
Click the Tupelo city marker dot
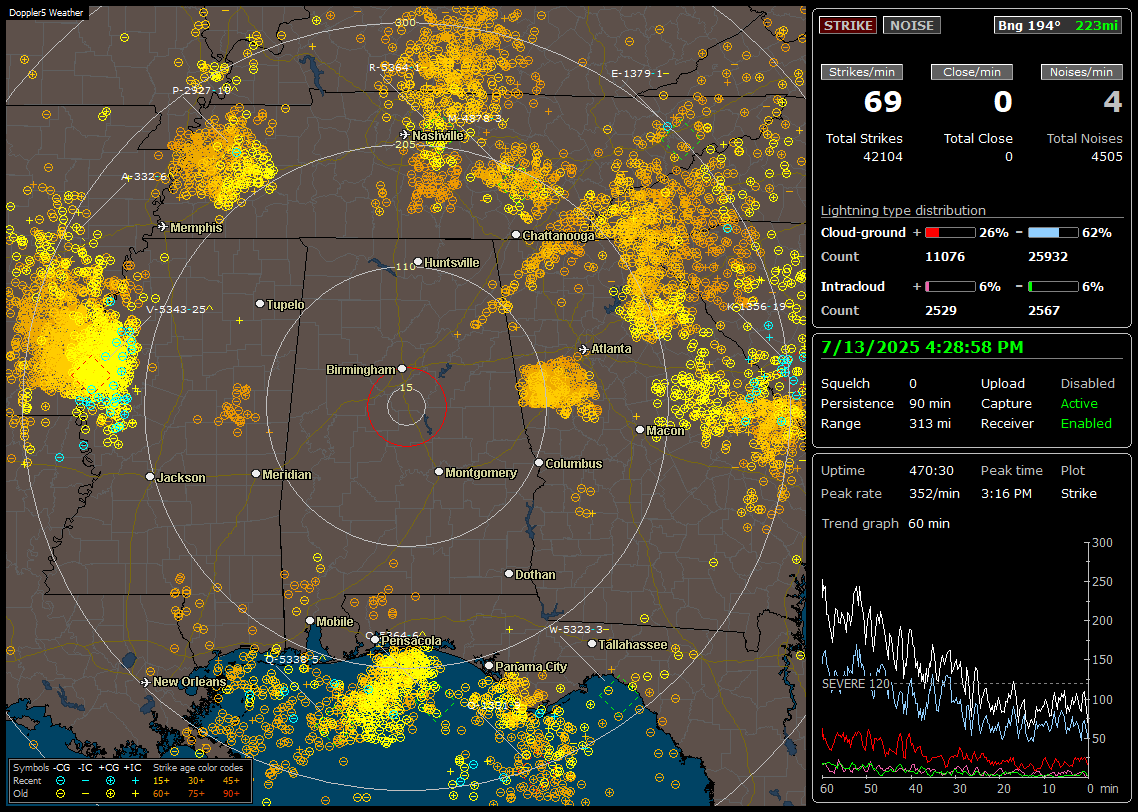(260, 303)
